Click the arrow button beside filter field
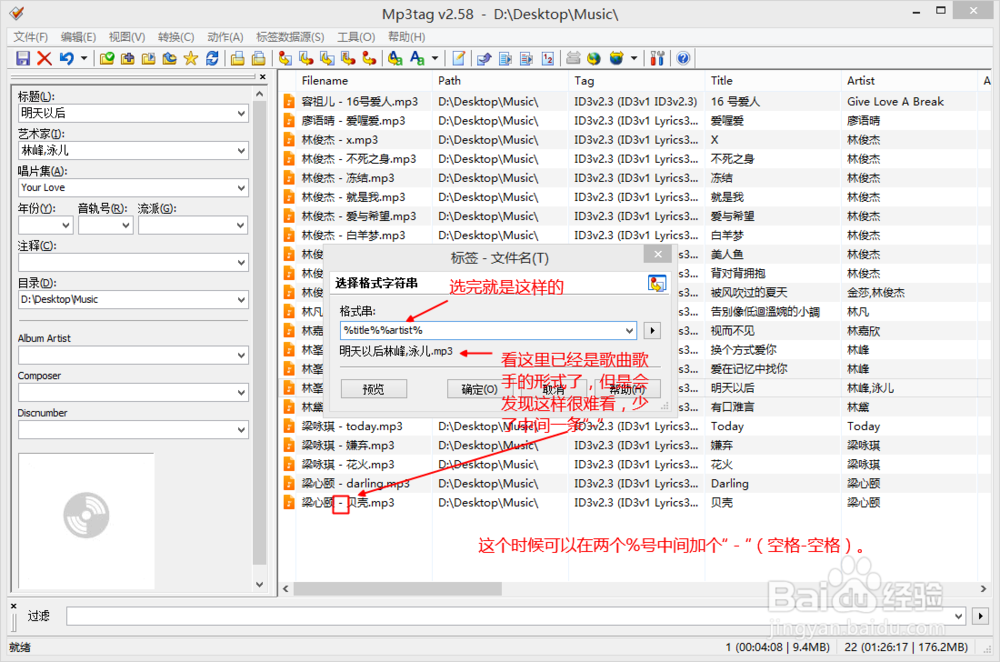Viewport: 1000px width, 662px height. click(980, 616)
